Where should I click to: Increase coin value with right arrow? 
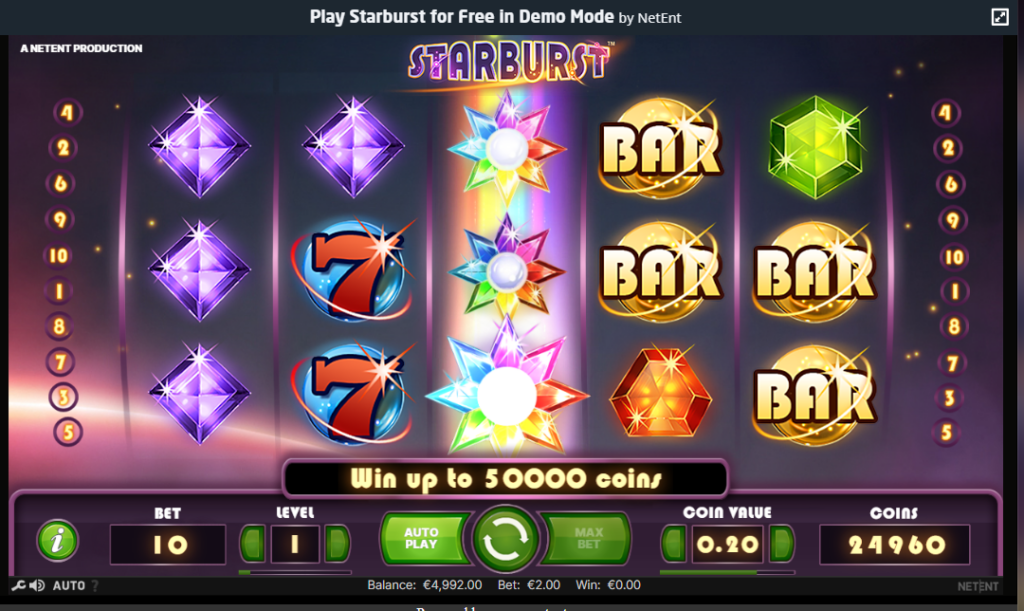click(x=781, y=543)
